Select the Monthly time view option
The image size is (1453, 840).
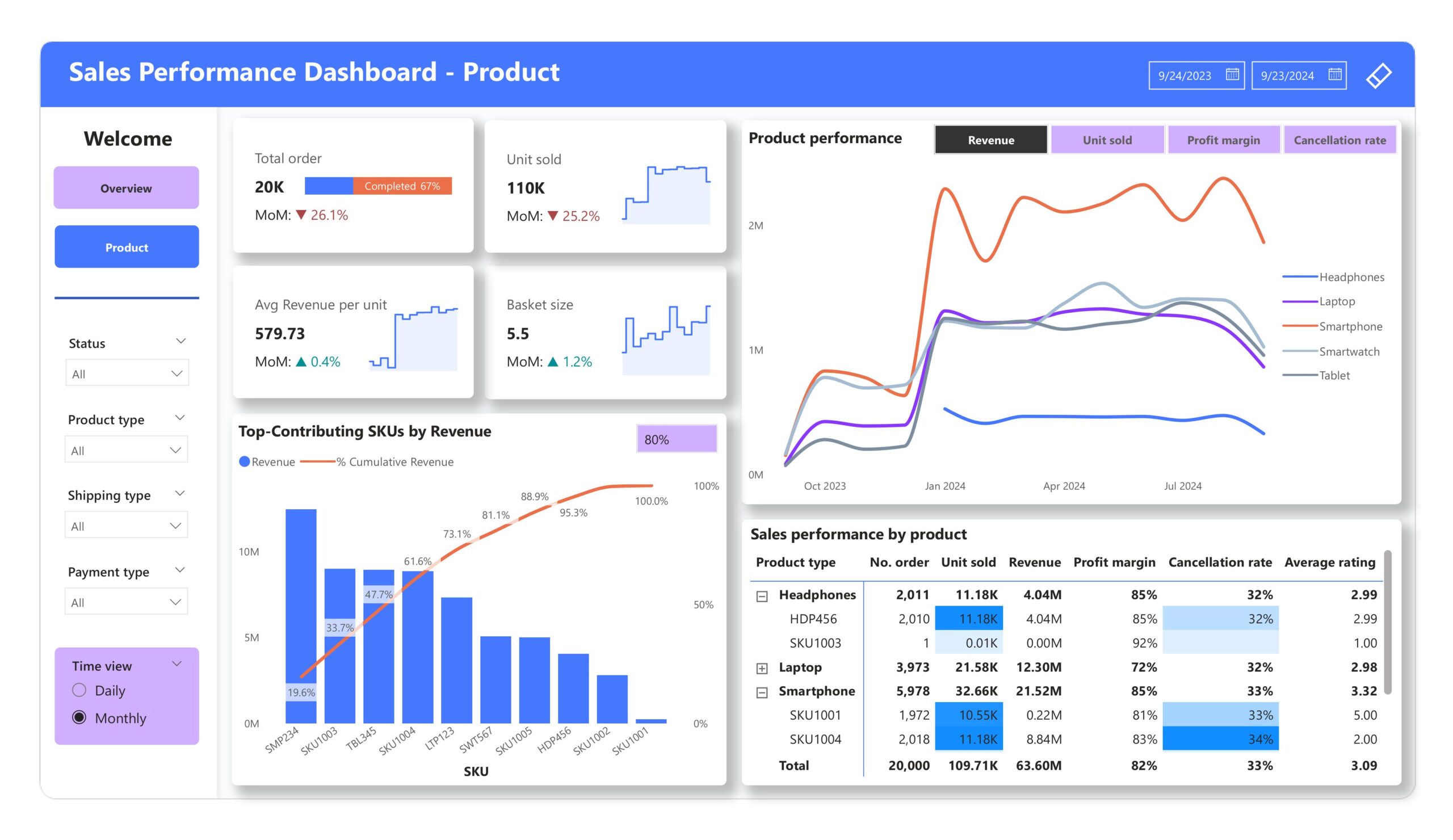tap(79, 717)
